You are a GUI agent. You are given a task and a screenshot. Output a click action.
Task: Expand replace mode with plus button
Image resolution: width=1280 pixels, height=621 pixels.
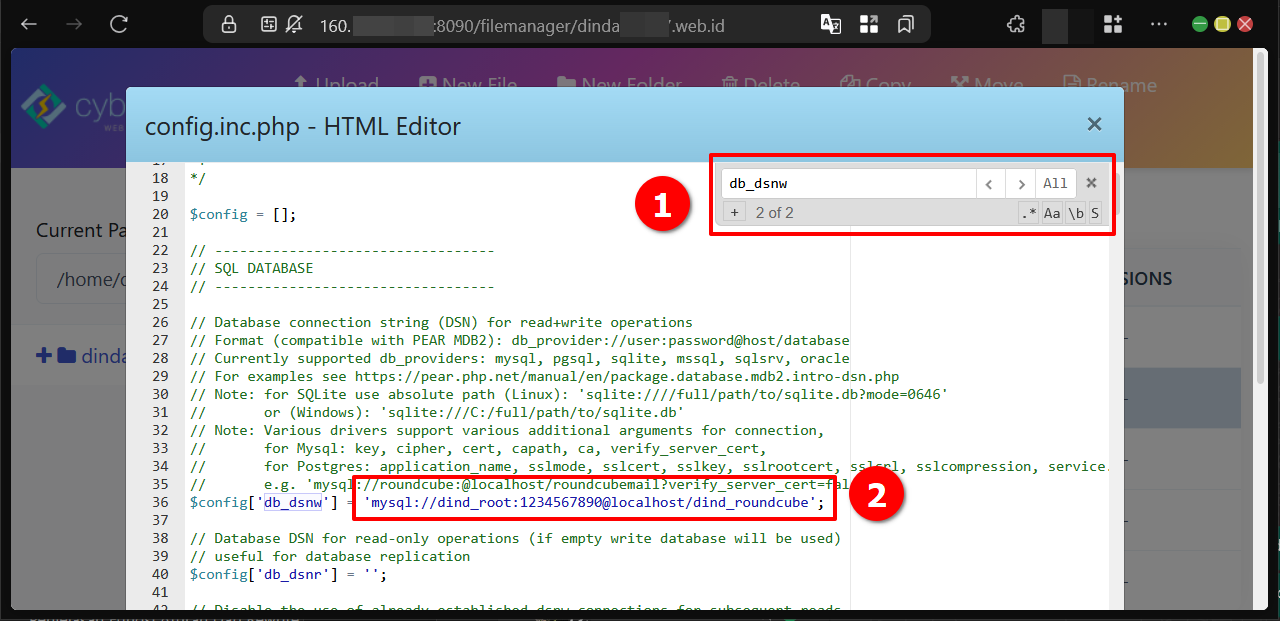[734, 213]
